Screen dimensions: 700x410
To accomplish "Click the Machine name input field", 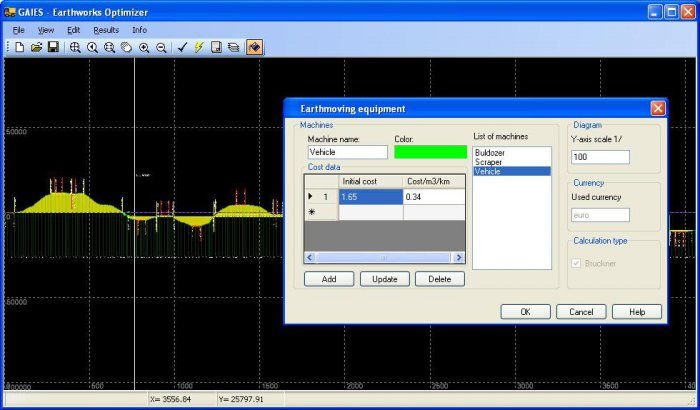I will 348,152.
